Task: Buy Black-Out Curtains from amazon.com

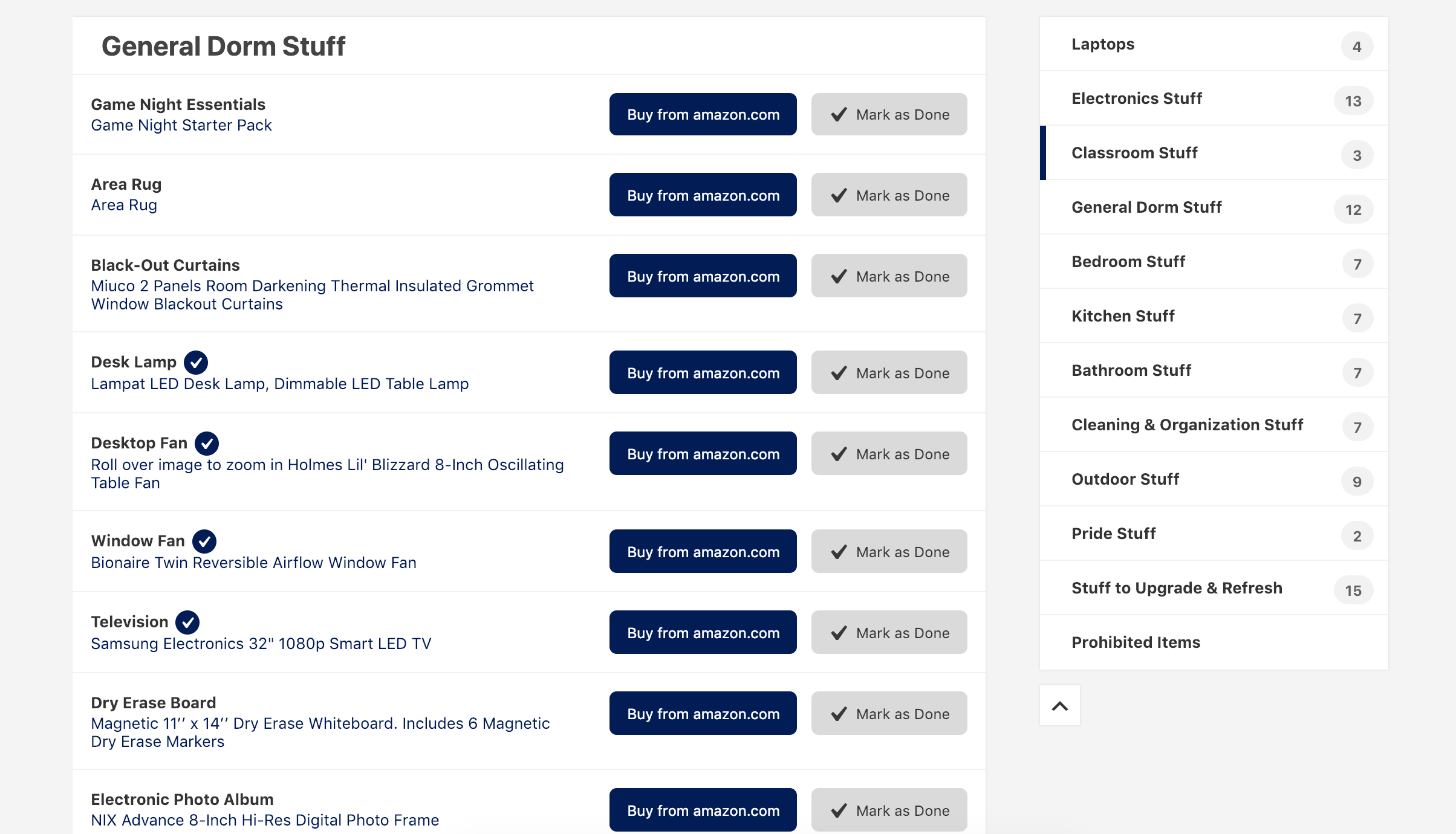Action: point(703,276)
